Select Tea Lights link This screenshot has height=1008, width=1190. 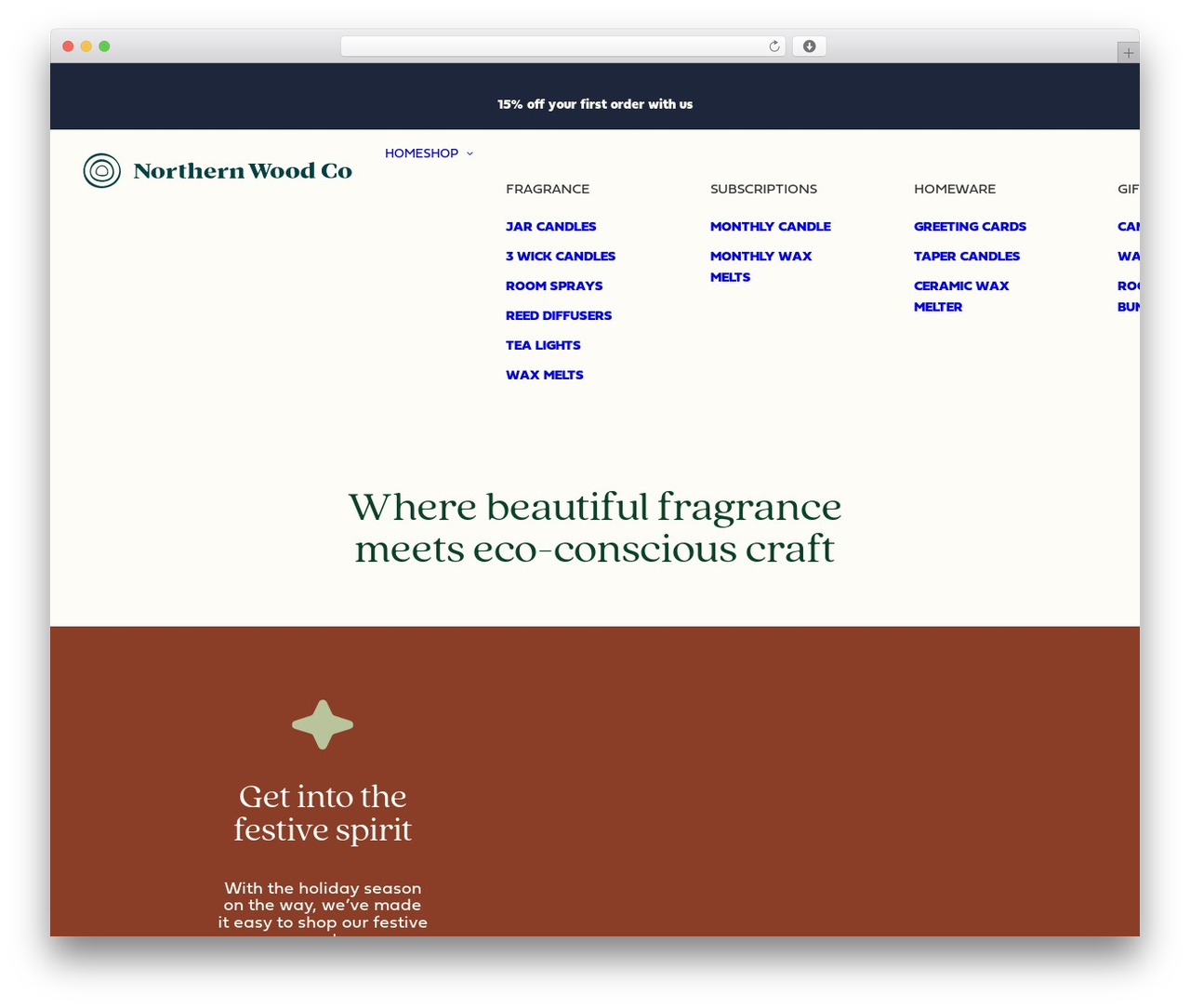(543, 345)
